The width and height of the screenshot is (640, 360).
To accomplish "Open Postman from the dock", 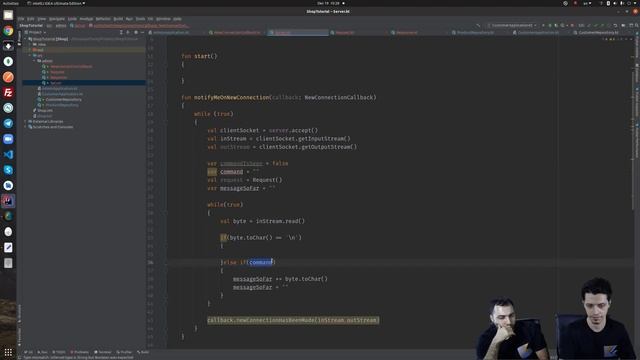I will (8, 77).
